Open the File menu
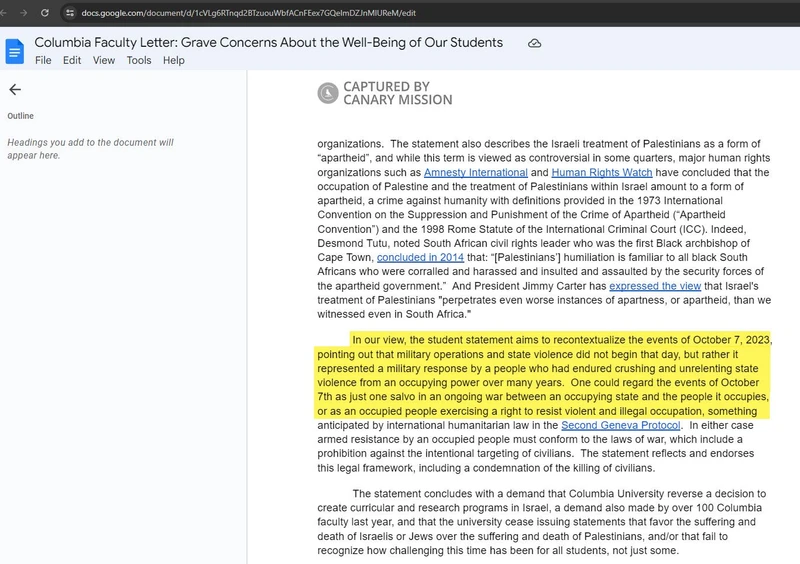Image resolution: width=800 pixels, height=564 pixels. coord(43,60)
